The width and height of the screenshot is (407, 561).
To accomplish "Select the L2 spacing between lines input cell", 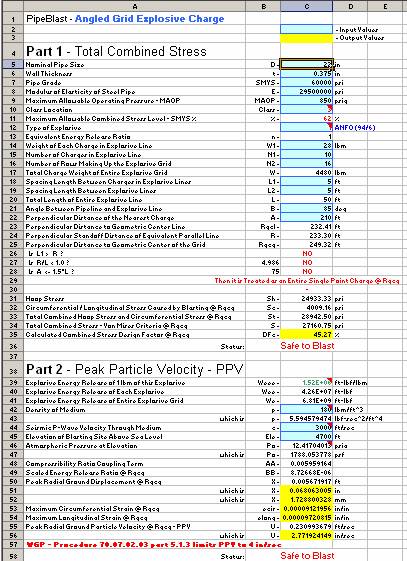I will click(307, 190).
